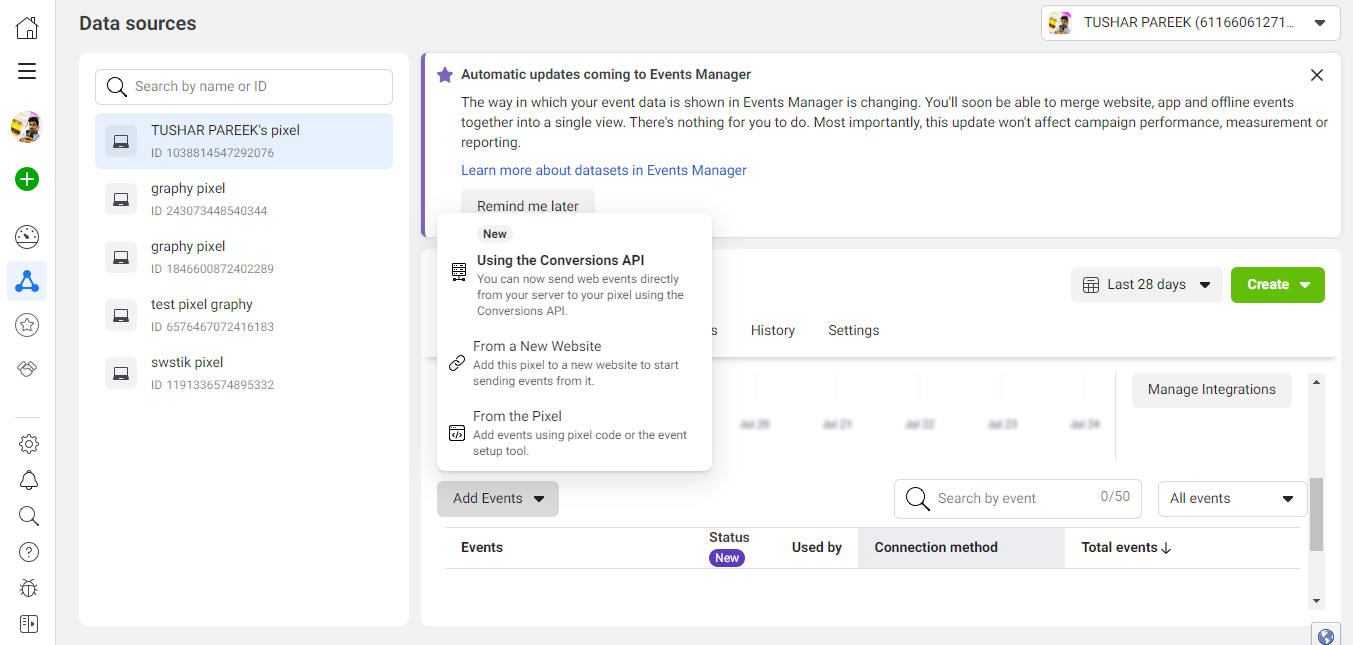Click the Home icon in left sidebar
1353x645 pixels.
27,27
